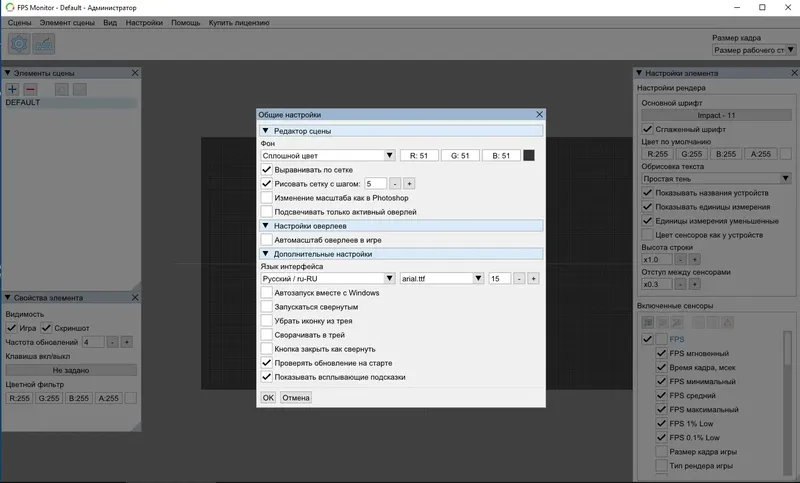
Task: Enable Автозапуск вместе с Windows
Action: [266, 293]
